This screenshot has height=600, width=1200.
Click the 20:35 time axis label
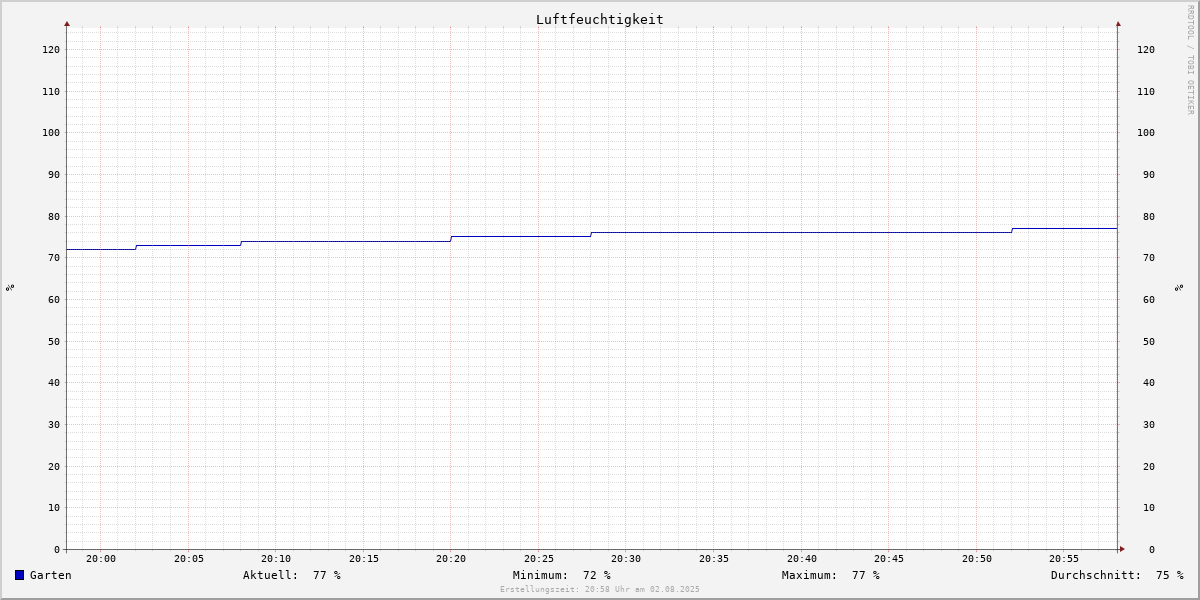714,559
